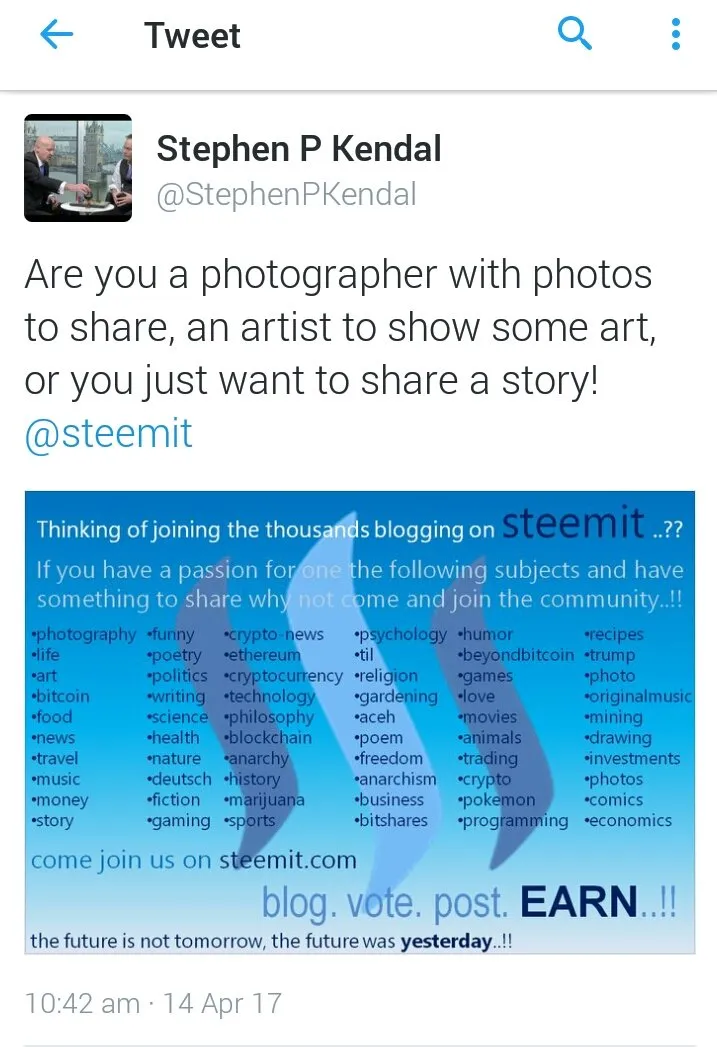
Task: Tap the date 14 Apr 17
Action: [222, 1003]
